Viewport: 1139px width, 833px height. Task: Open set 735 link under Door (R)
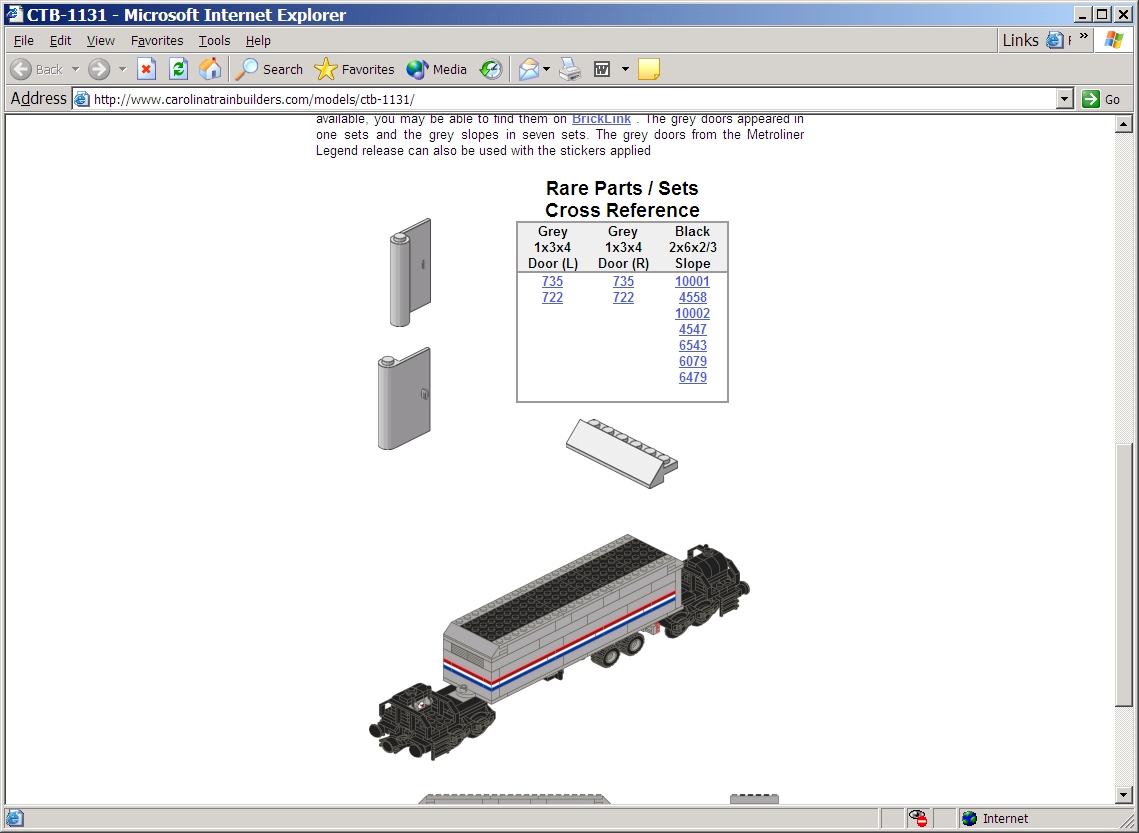(623, 281)
